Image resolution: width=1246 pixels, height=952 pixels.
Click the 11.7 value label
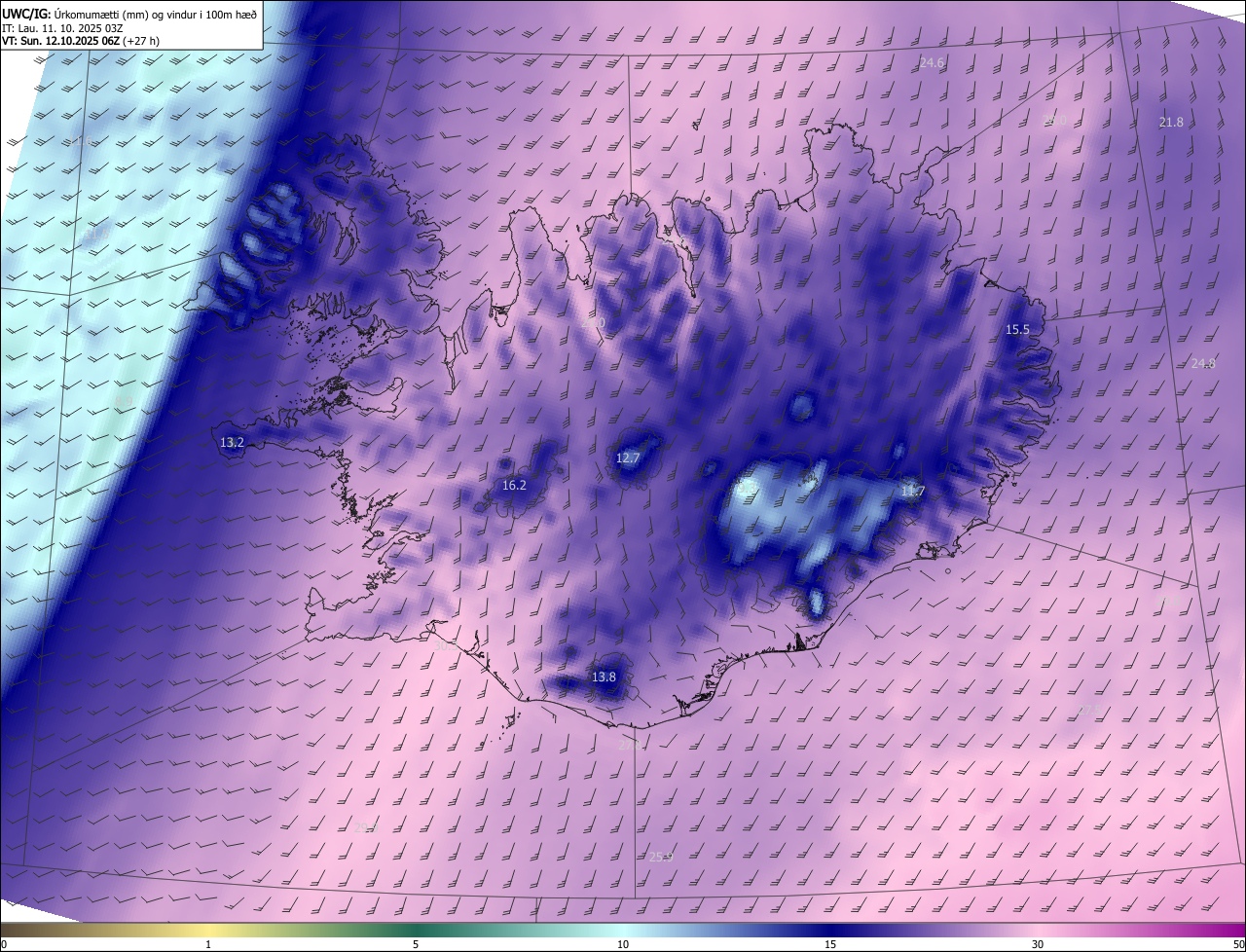pos(912,491)
